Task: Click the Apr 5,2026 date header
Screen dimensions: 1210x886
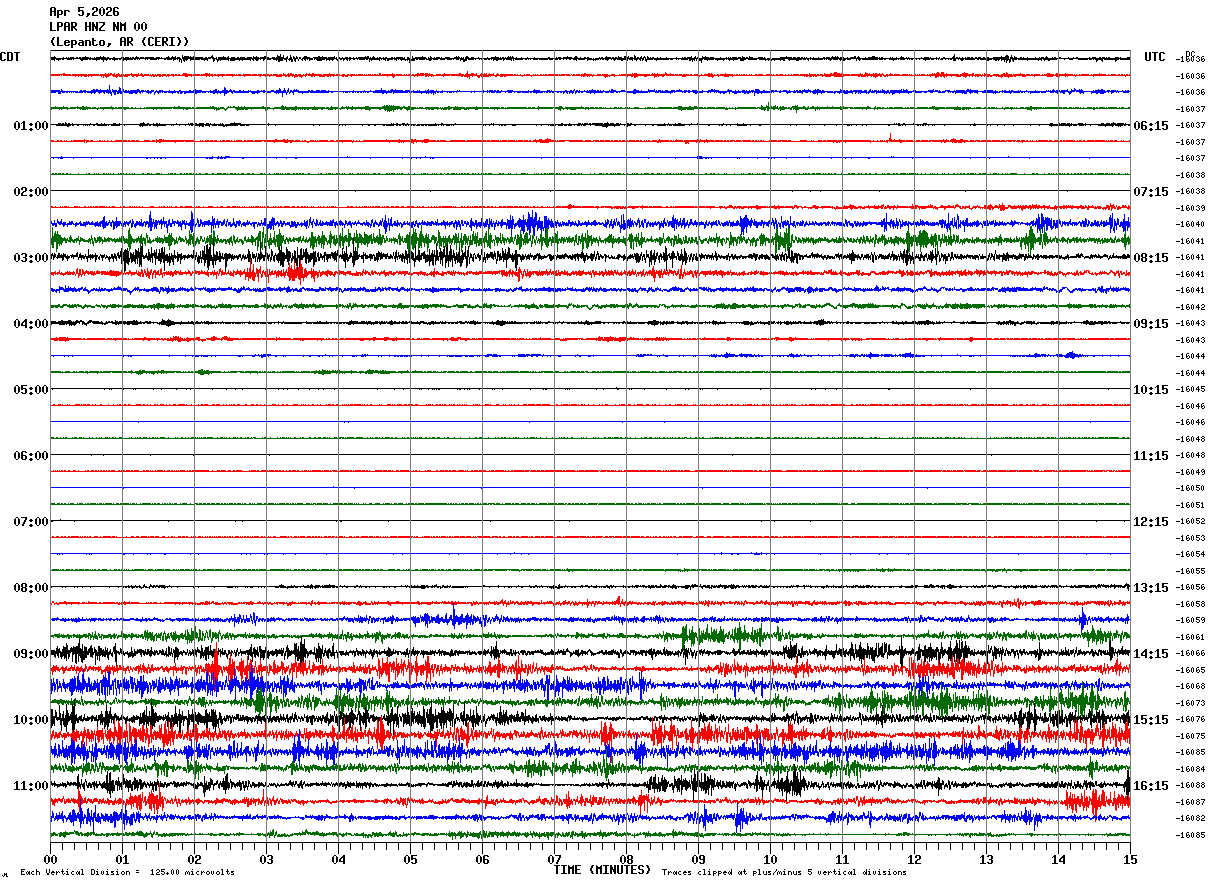Action: [x=84, y=12]
